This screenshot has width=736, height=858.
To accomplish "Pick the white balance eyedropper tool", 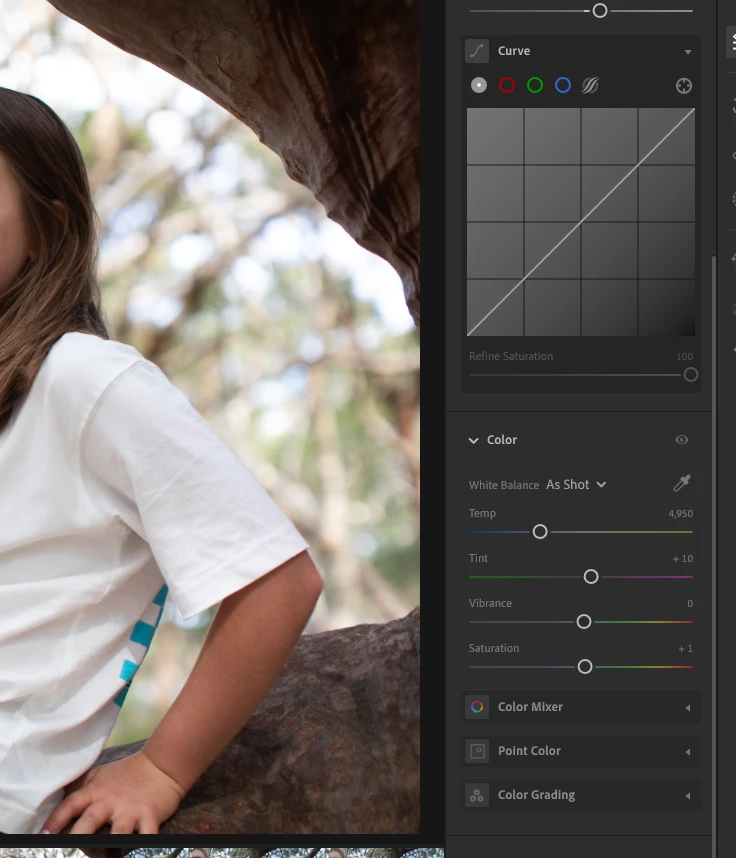I will pyautogui.click(x=682, y=483).
